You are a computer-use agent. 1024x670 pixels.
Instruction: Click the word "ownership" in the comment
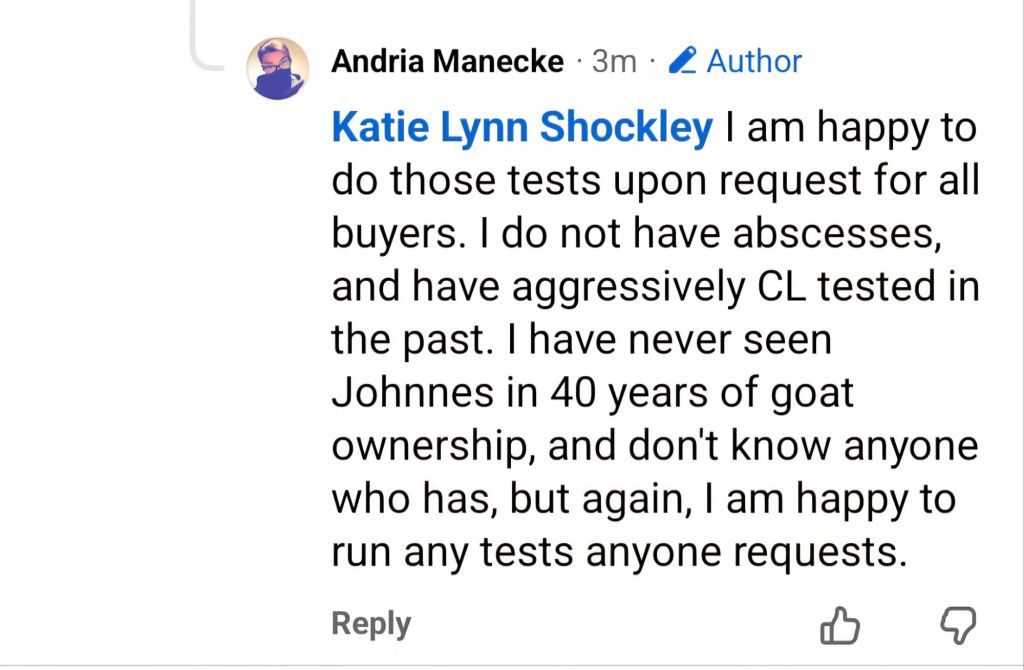click(x=436, y=446)
